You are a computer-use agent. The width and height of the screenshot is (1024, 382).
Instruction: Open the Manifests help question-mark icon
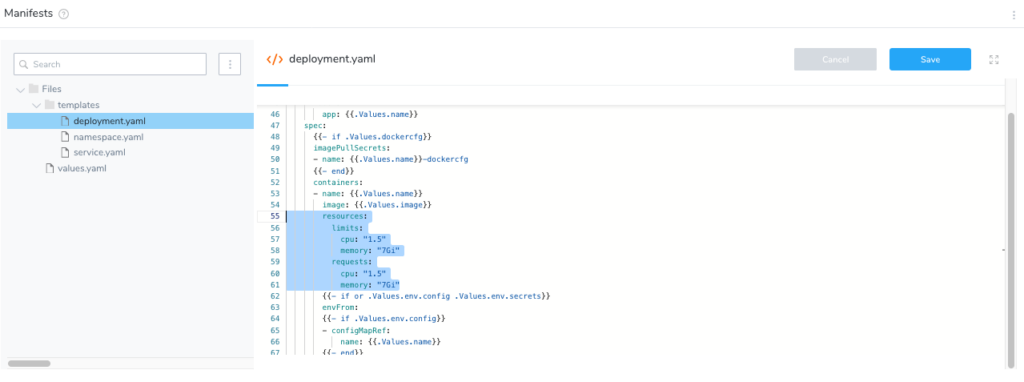[x=63, y=14]
